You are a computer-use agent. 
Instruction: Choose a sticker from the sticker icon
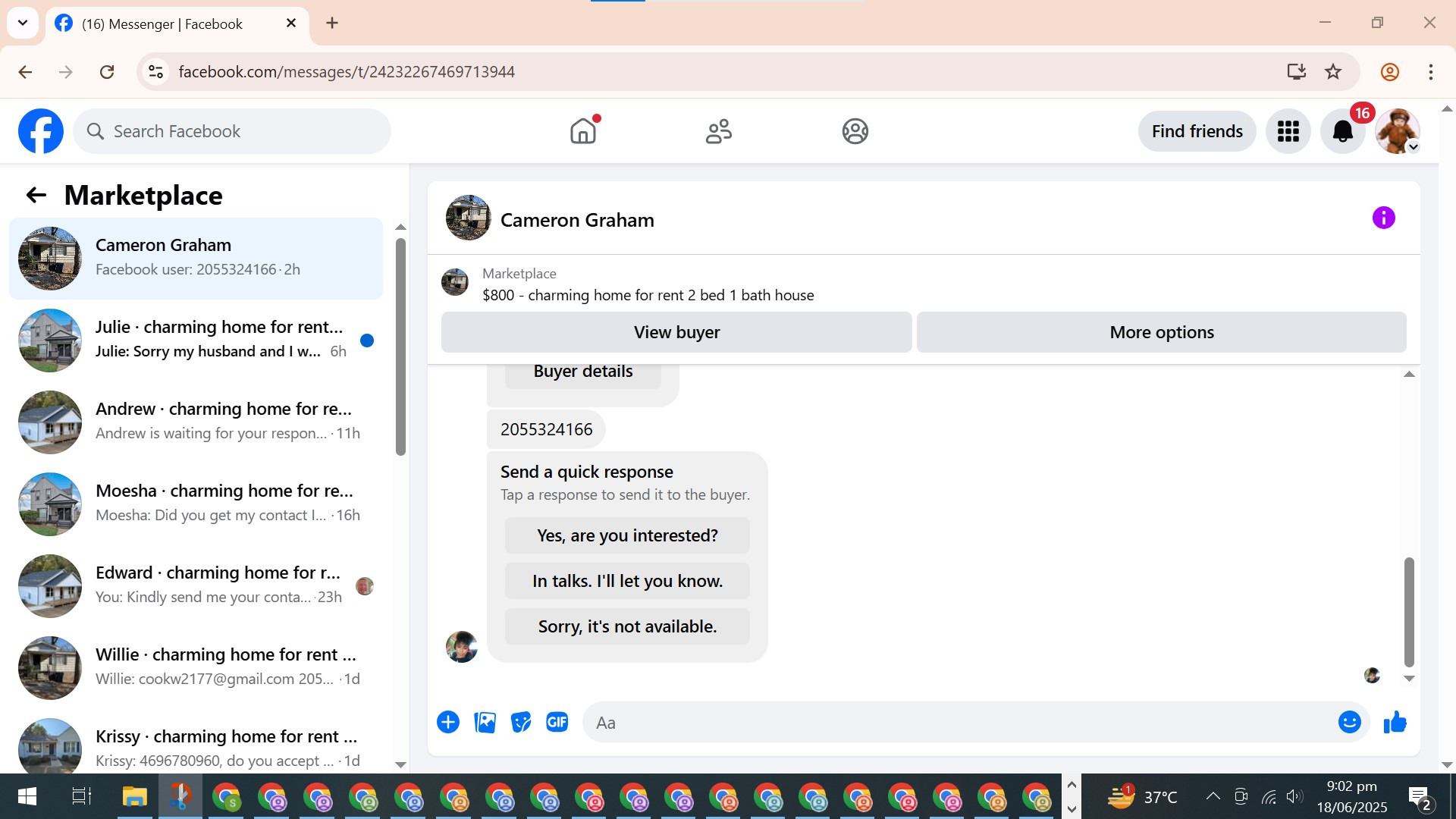[x=521, y=722]
